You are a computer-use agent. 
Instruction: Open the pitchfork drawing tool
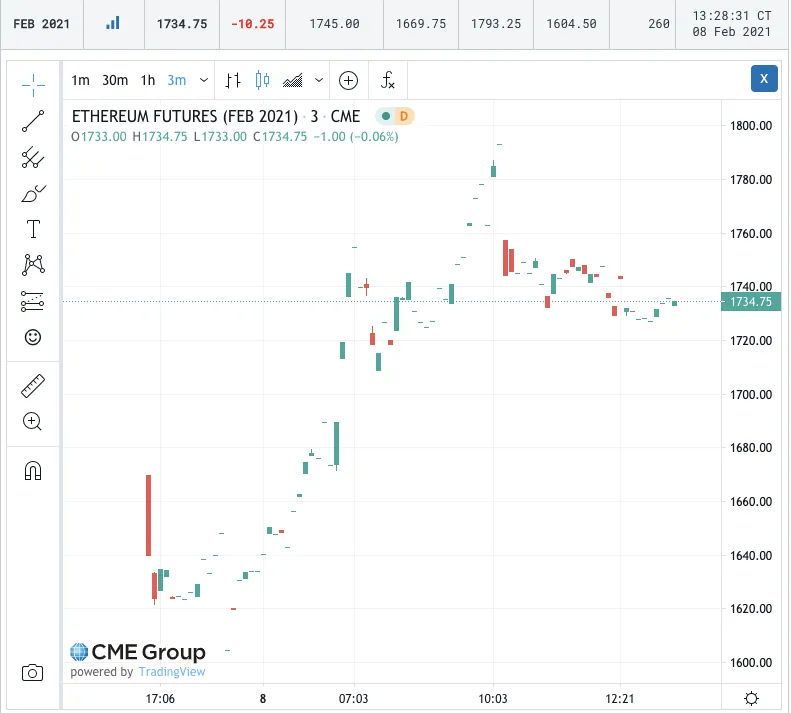[x=33, y=157]
